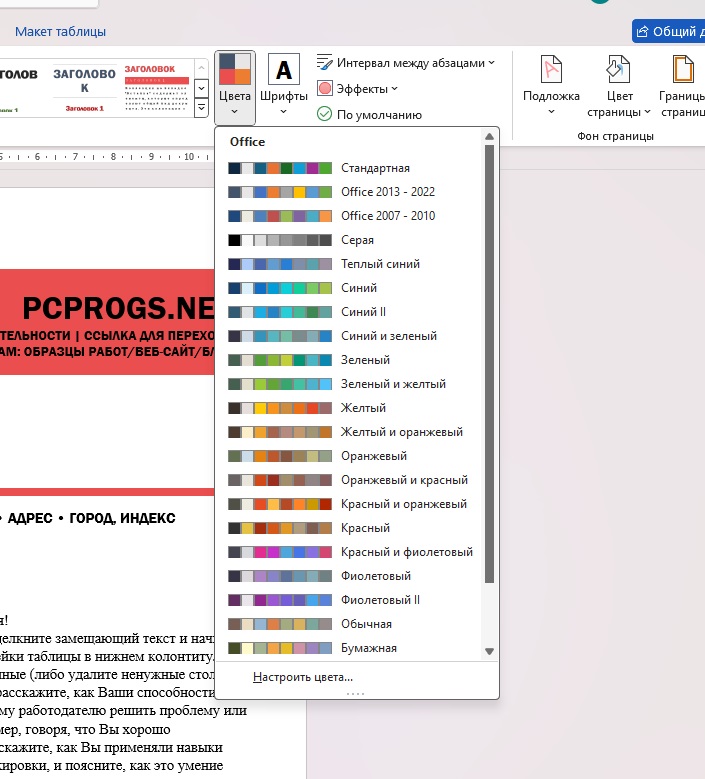
Task: Select Обычная color scheme
Action: [348, 624]
